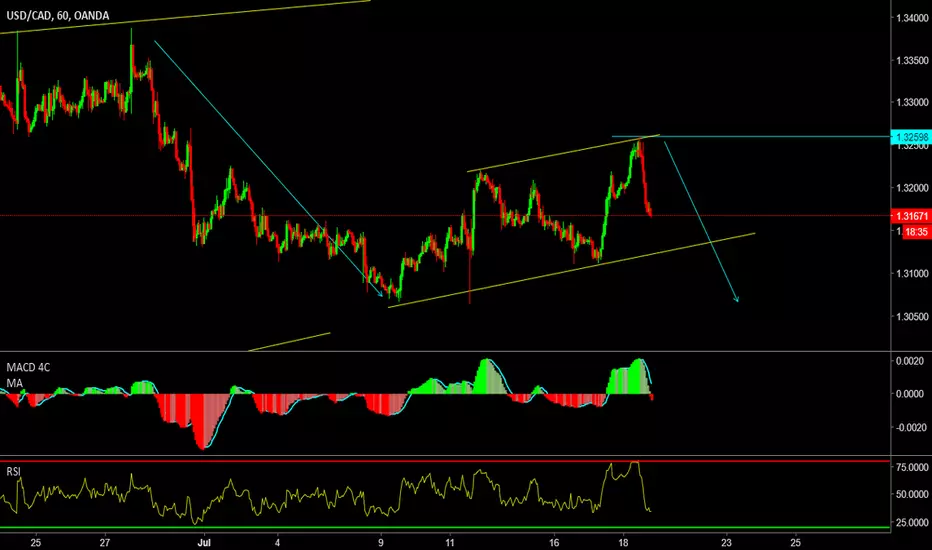Select the RSI indicator label
Viewport: 932px width, 550px height.
[13, 472]
